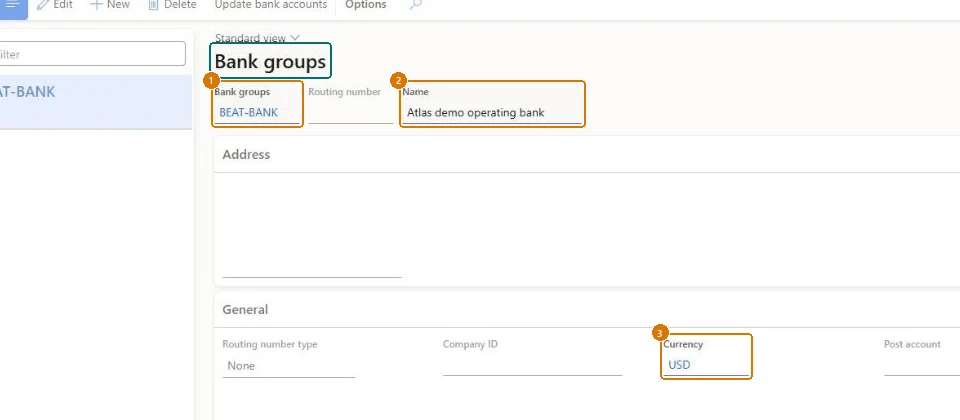Select the BEAT-BANK list entry
The image size is (960, 420).
(96, 102)
